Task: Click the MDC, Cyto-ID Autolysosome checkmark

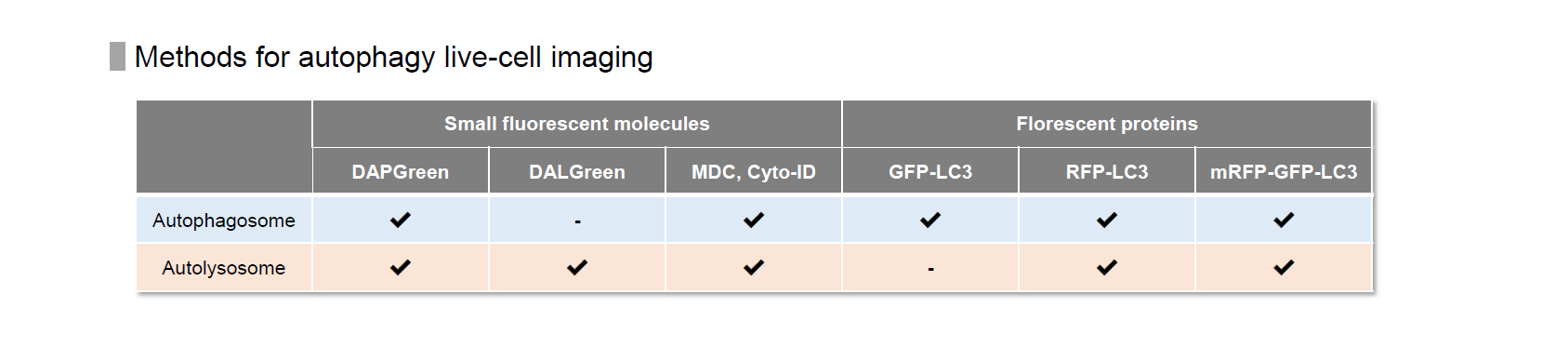Action: [x=754, y=267]
